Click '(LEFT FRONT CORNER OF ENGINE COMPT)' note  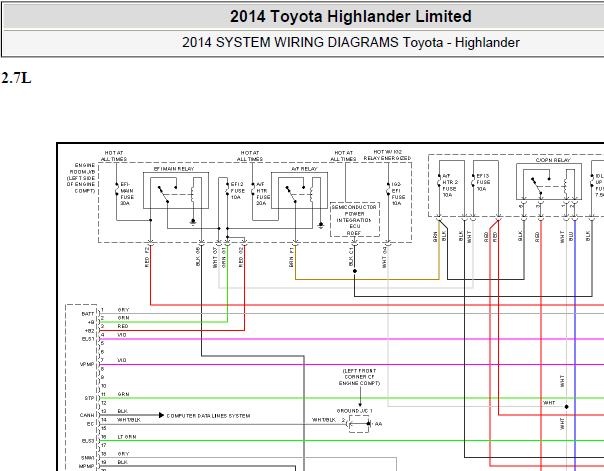point(359,377)
